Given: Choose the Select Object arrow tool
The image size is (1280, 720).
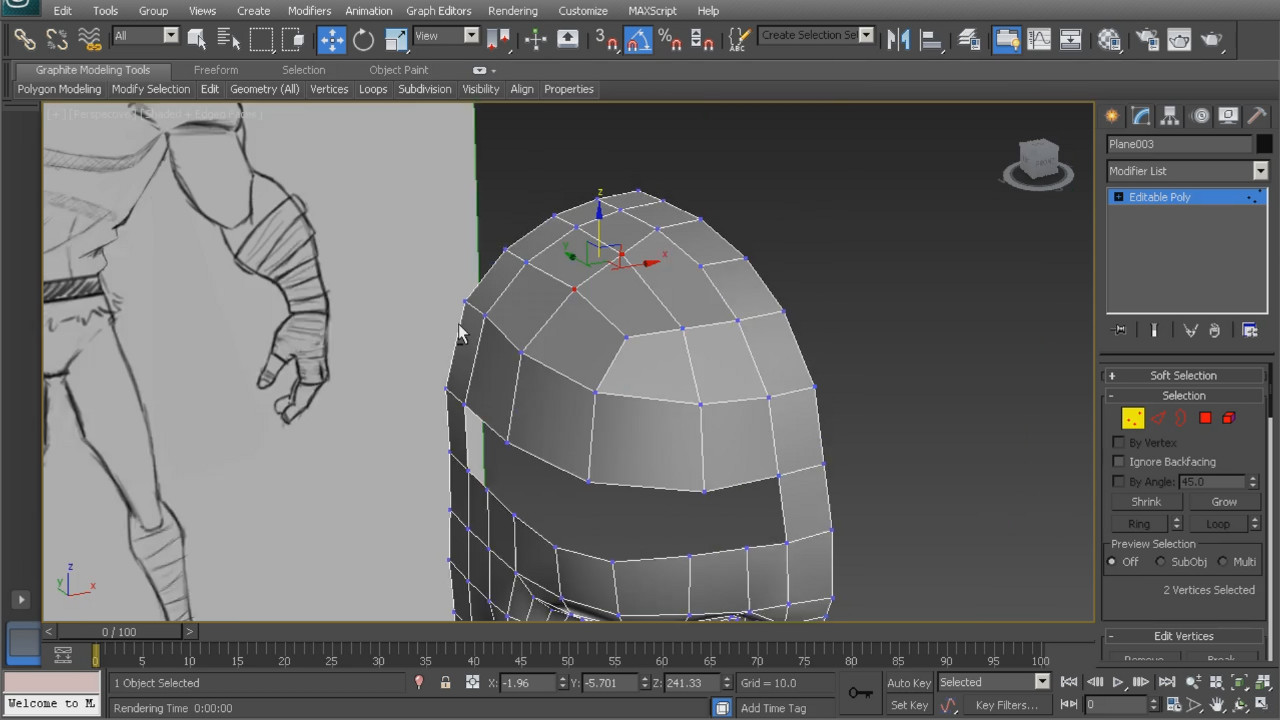Looking at the screenshot, I should pos(197,39).
